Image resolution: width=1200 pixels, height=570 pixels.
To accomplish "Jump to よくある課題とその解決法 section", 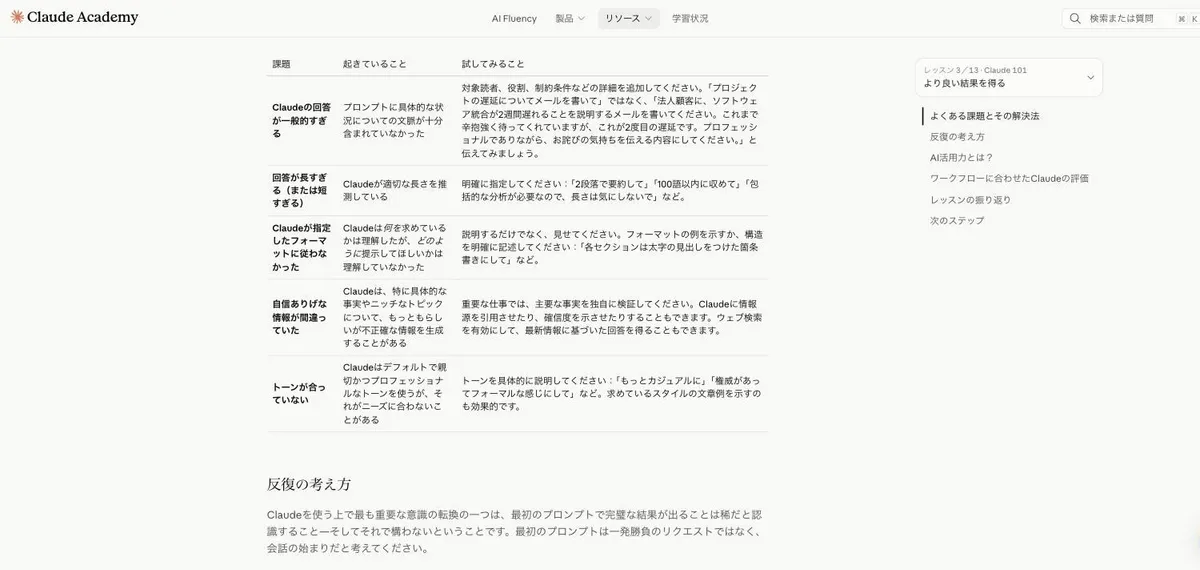I will [x=984, y=116].
